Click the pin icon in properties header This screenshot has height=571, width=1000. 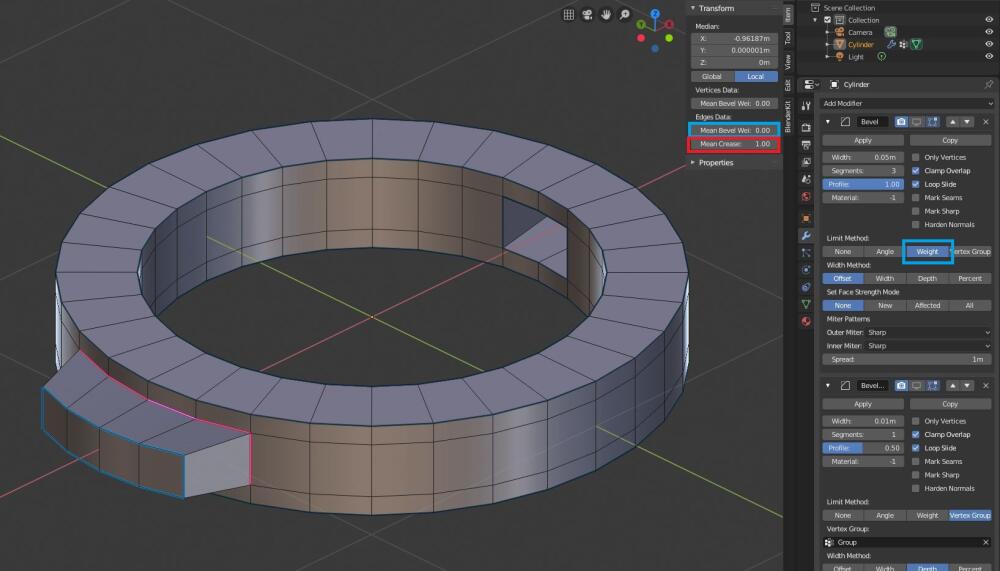tap(989, 84)
